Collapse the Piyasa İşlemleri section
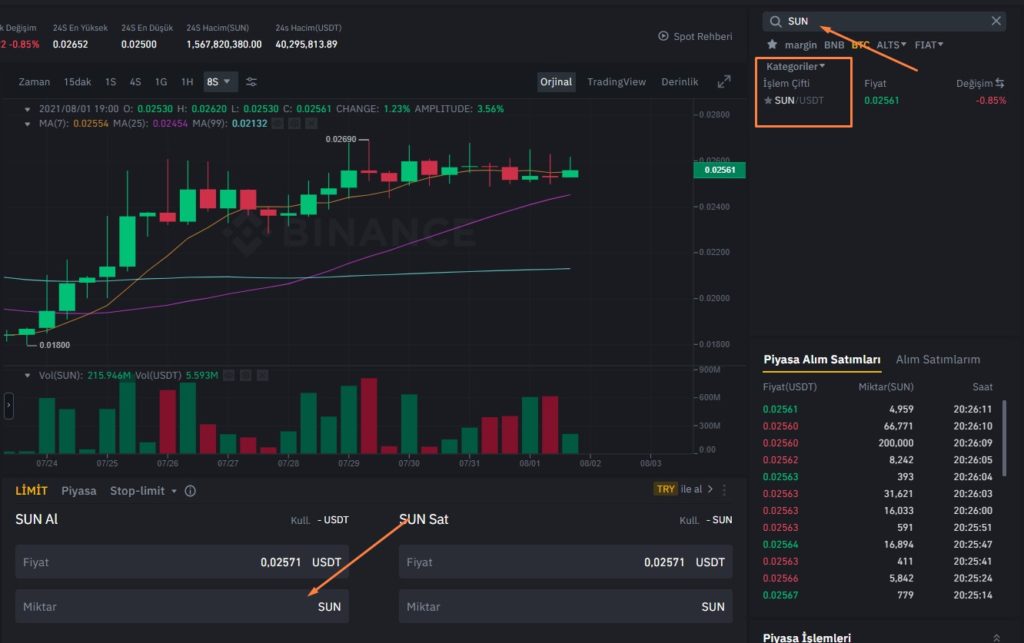1024x643 pixels. 997,638
